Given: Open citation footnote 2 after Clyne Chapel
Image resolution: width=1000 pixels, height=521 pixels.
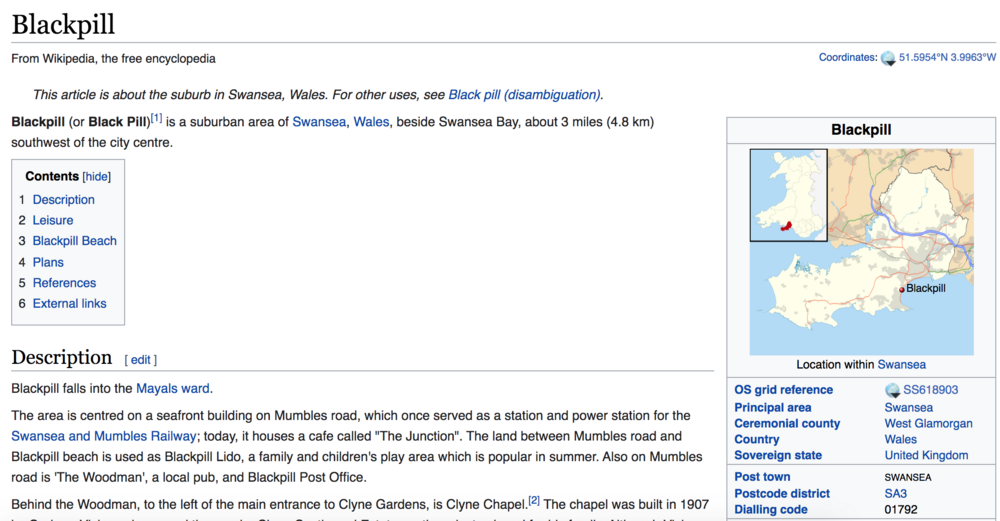Looking at the screenshot, I should click(534, 501).
